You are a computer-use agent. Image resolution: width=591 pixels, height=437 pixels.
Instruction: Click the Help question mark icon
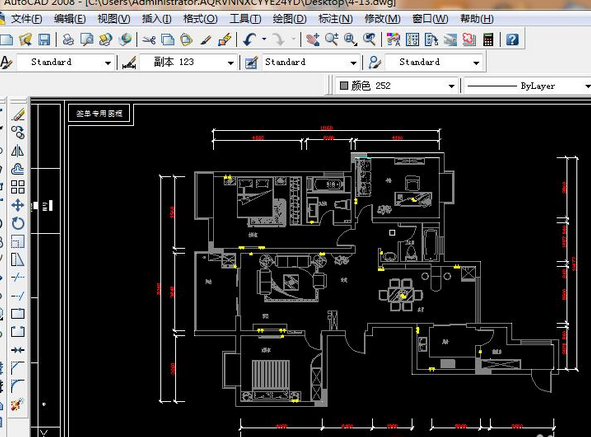tap(512, 39)
